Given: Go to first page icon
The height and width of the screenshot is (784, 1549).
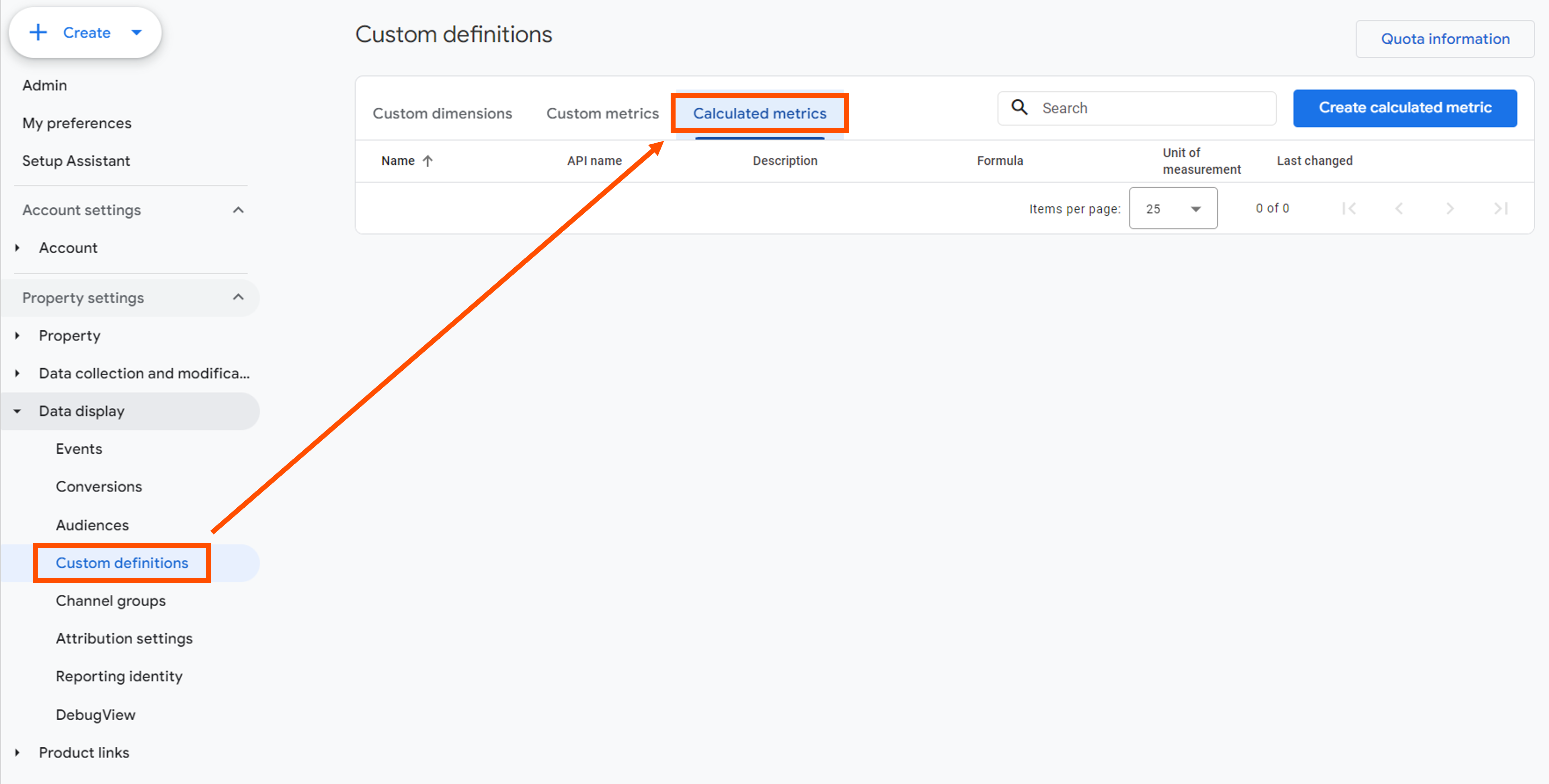Looking at the screenshot, I should click(x=1349, y=209).
